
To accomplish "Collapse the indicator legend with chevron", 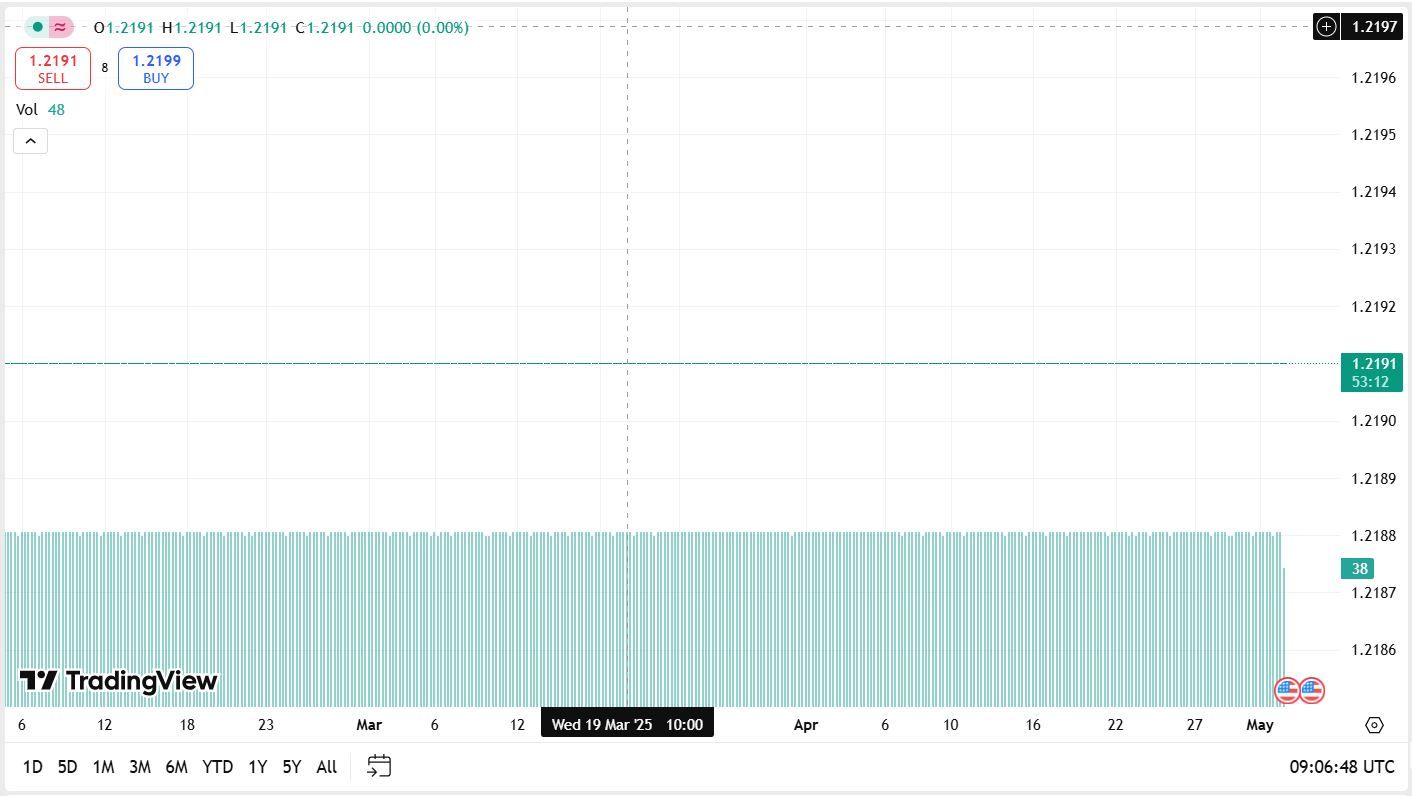I will [30, 141].
